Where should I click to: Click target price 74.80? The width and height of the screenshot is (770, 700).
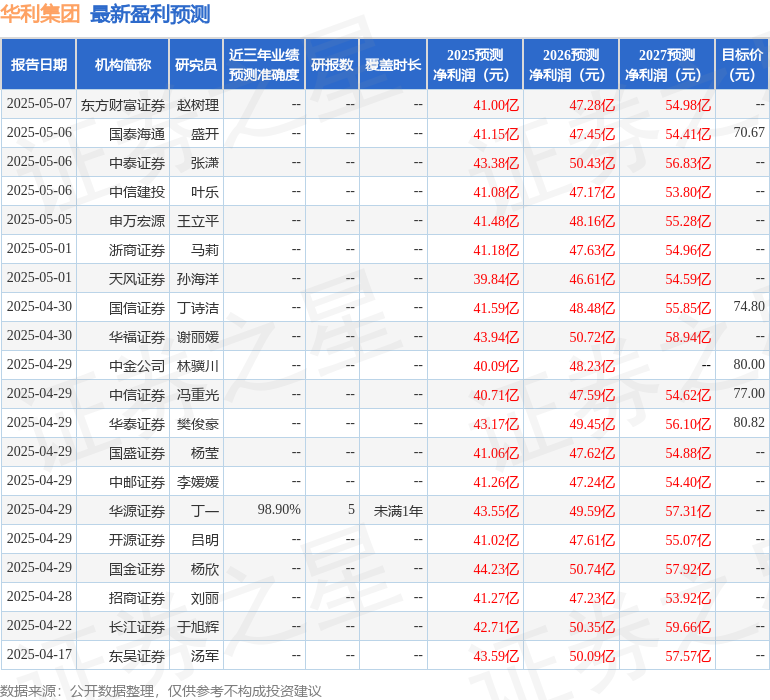749,306
